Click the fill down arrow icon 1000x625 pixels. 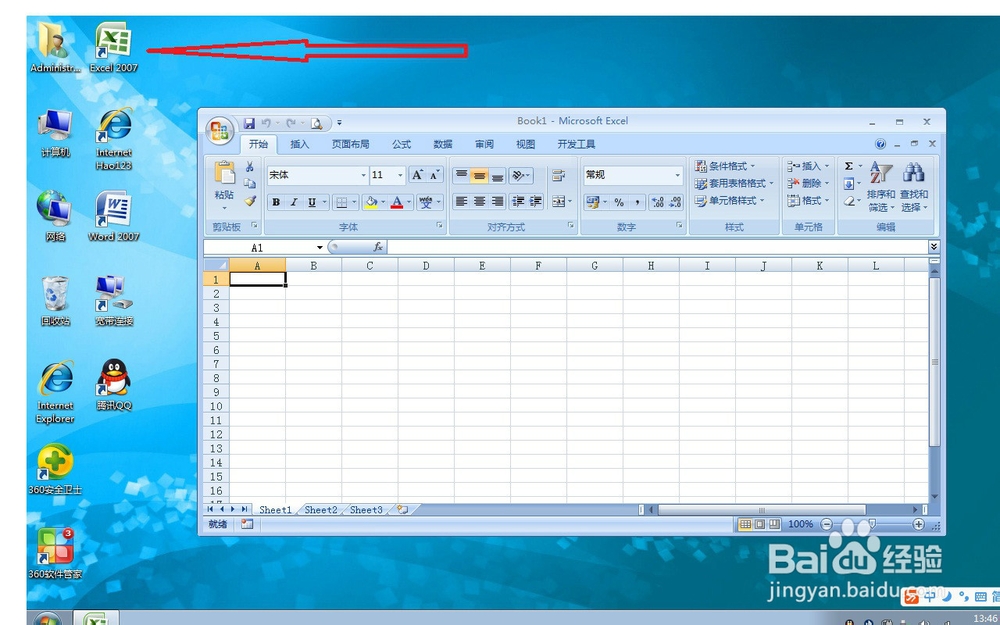849,184
